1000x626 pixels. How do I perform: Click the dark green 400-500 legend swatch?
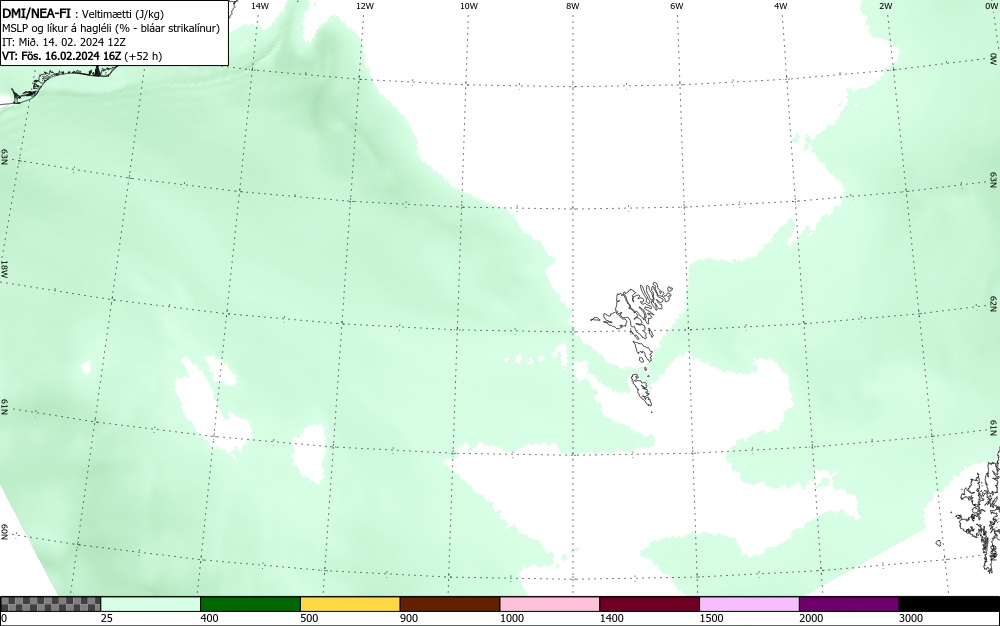[250, 604]
